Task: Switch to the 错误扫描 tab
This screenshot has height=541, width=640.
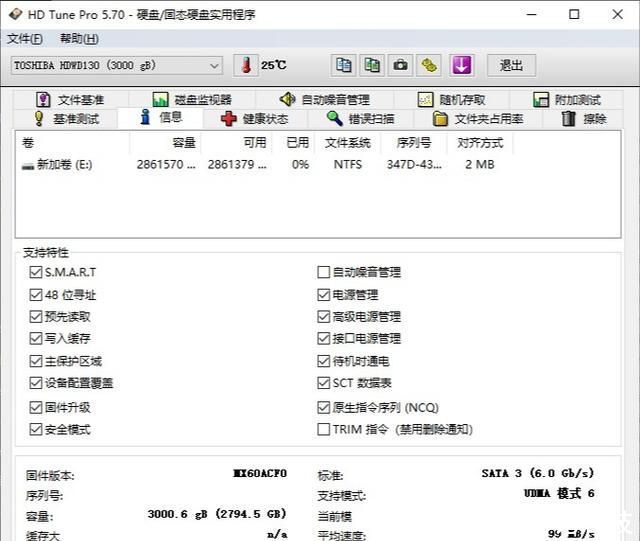Action: (361, 119)
